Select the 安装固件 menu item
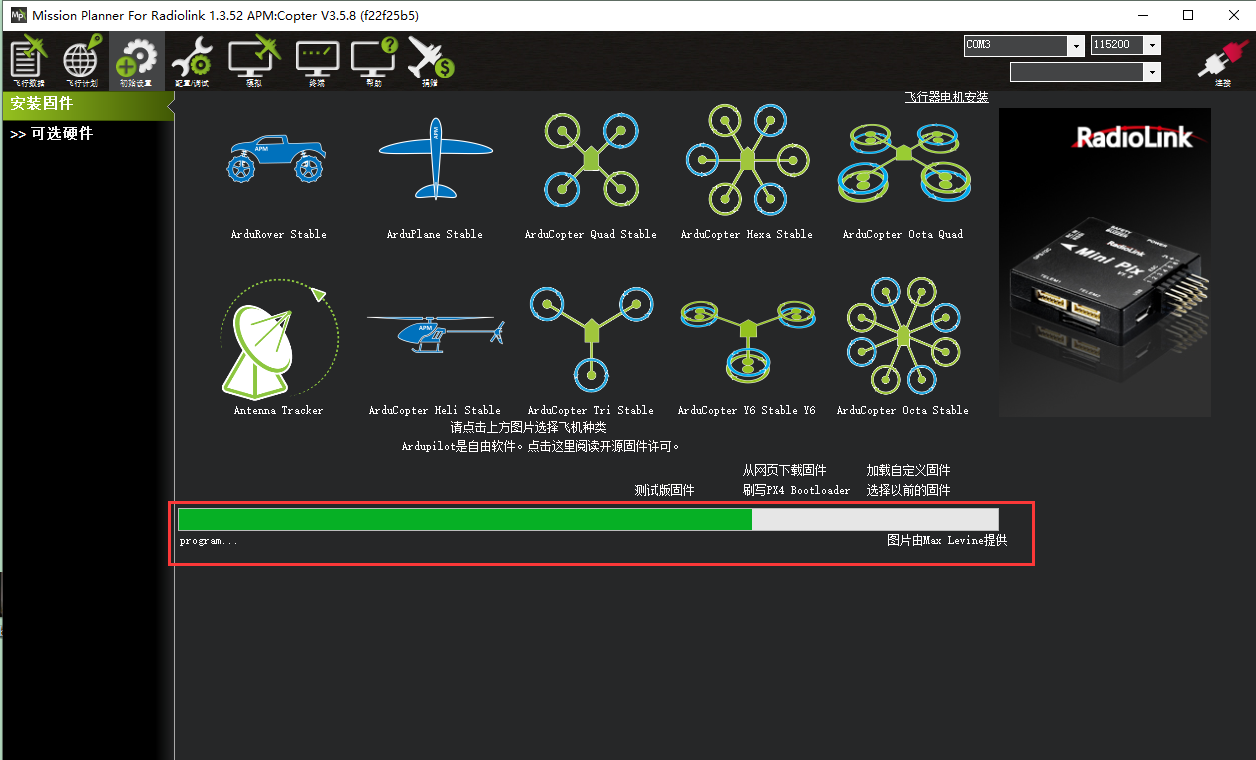 [88, 104]
